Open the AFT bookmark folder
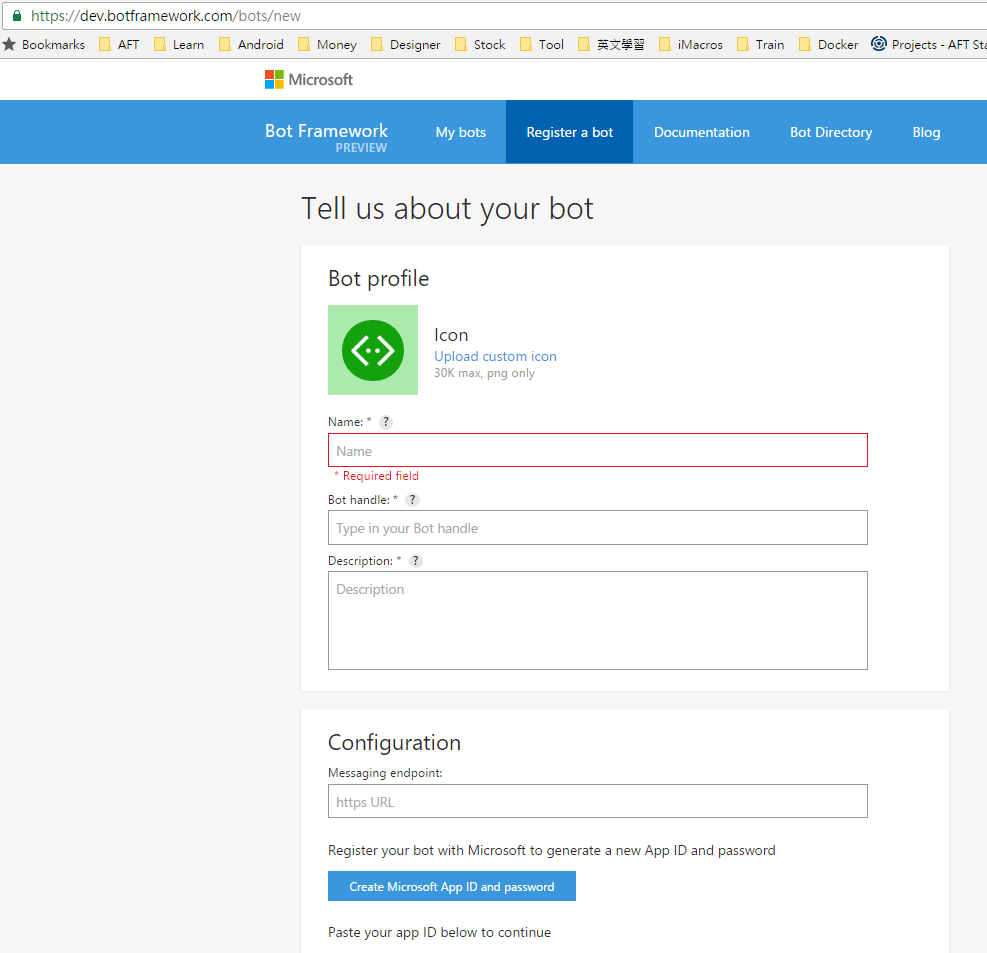Viewport: 987px width, 953px height. (x=119, y=44)
